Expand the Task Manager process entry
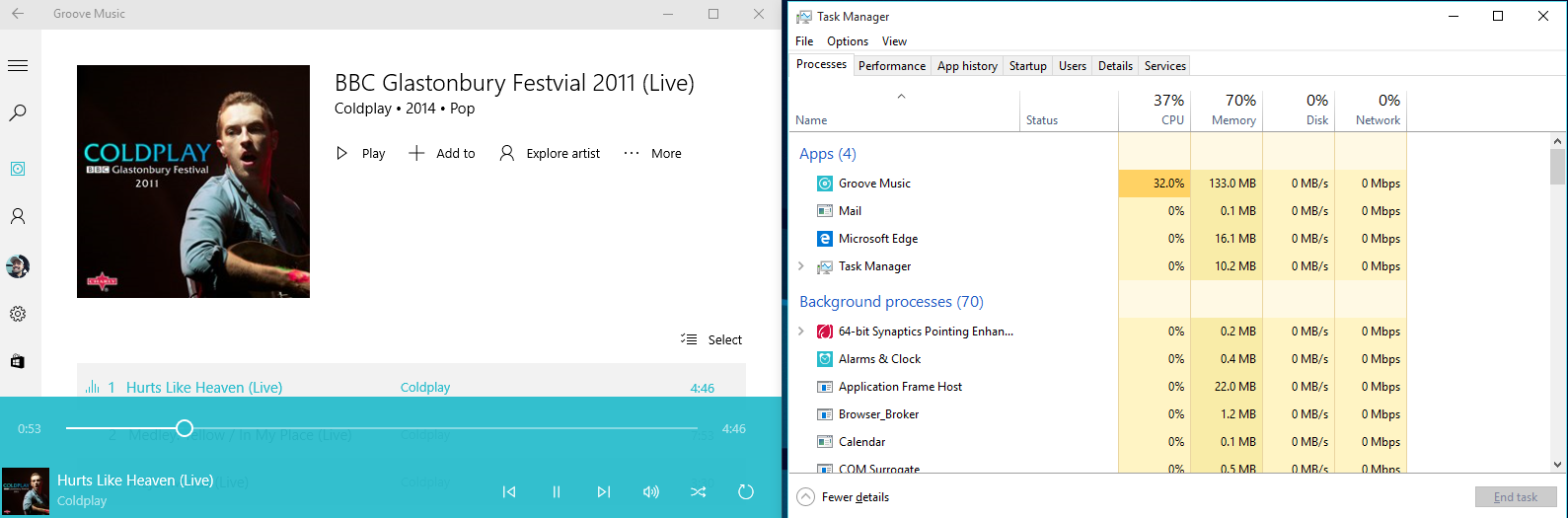1568x518 pixels. click(x=801, y=266)
